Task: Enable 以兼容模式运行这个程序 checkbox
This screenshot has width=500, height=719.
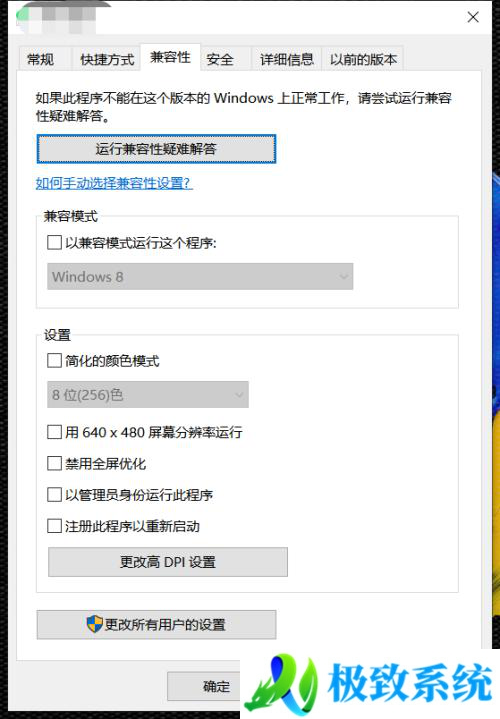Action: (x=55, y=242)
